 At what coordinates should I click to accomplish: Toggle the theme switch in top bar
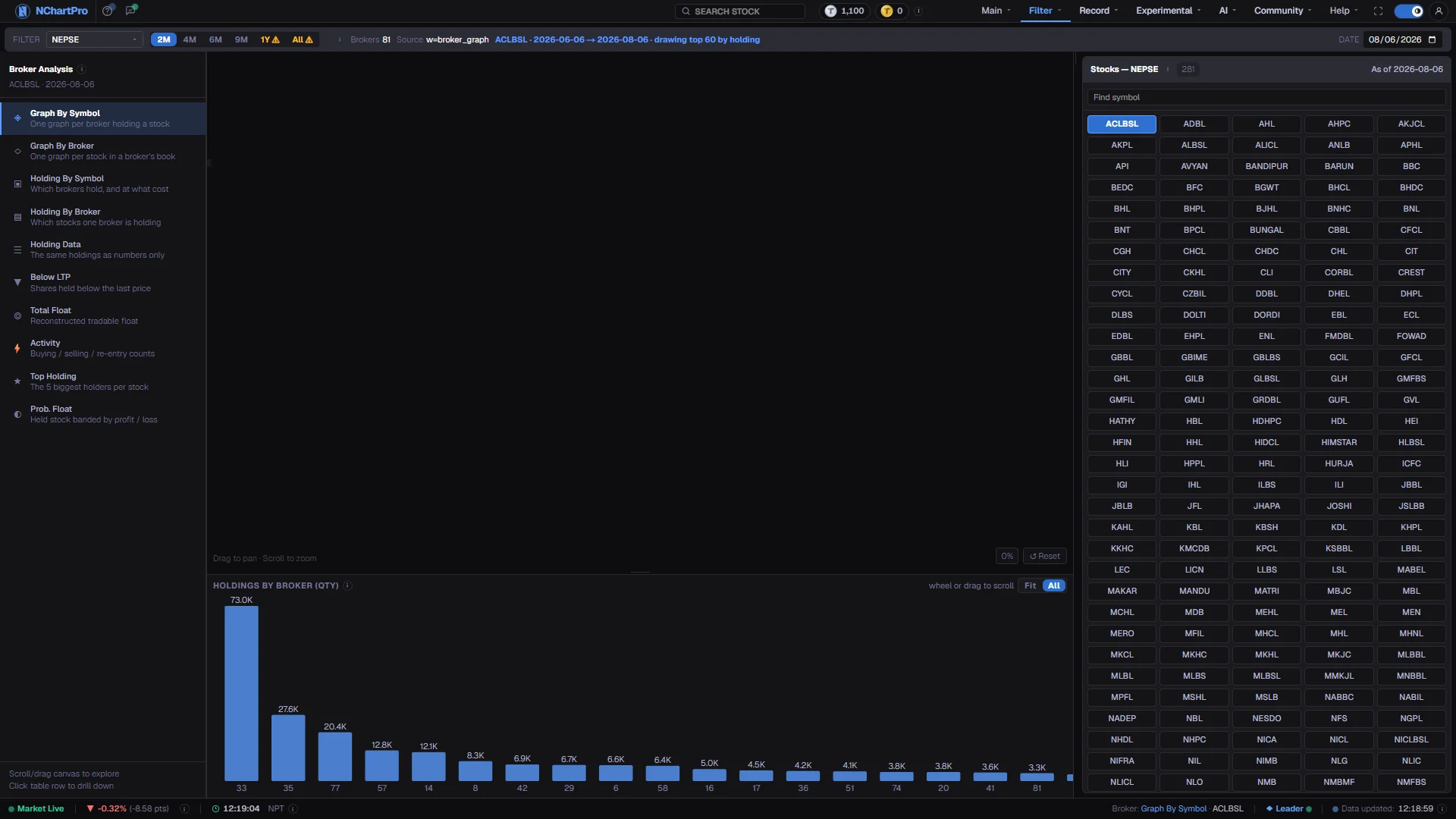pos(1409,11)
